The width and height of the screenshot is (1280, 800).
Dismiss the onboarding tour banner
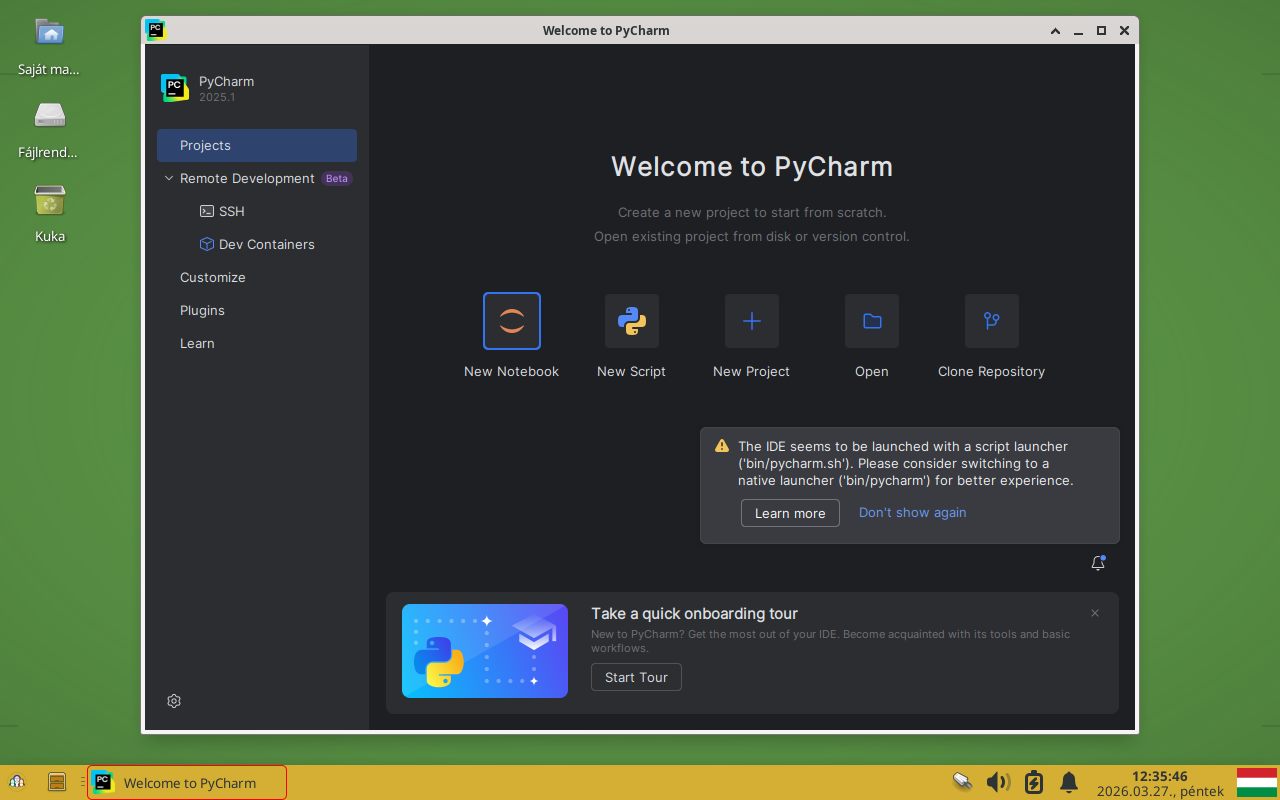point(1094,612)
